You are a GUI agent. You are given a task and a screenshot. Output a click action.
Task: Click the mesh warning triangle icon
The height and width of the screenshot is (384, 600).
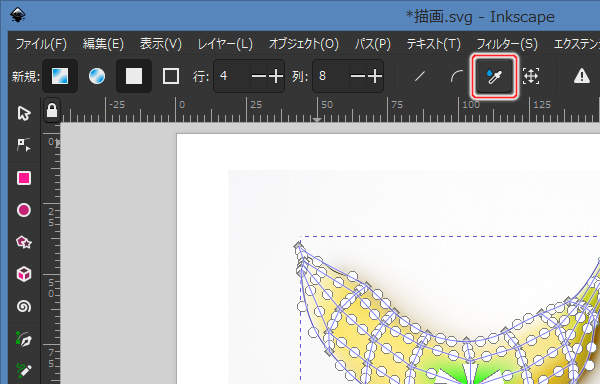pos(582,76)
